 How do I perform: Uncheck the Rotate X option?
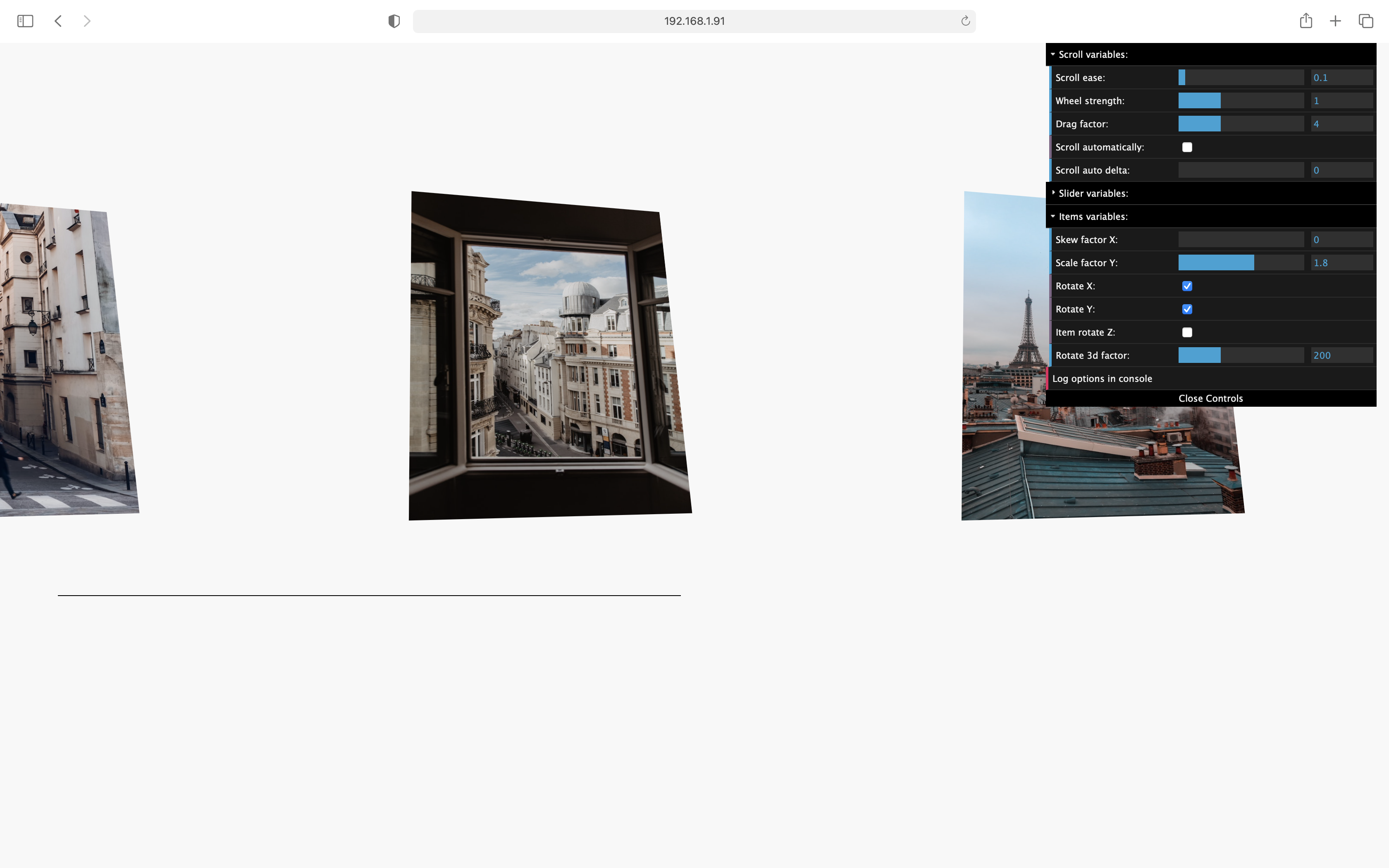[x=1187, y=286]
